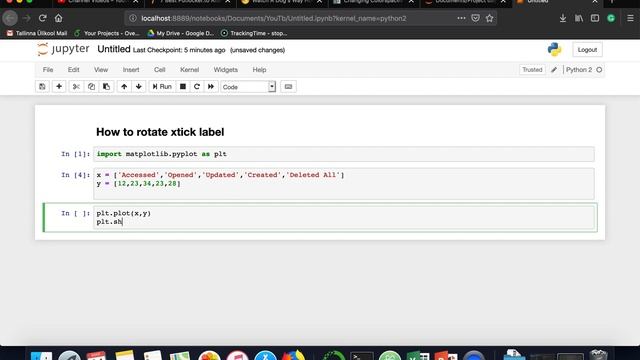Click the Last Checkpoint status text
This screenshot has height=360, width=640.
point(179,50)
